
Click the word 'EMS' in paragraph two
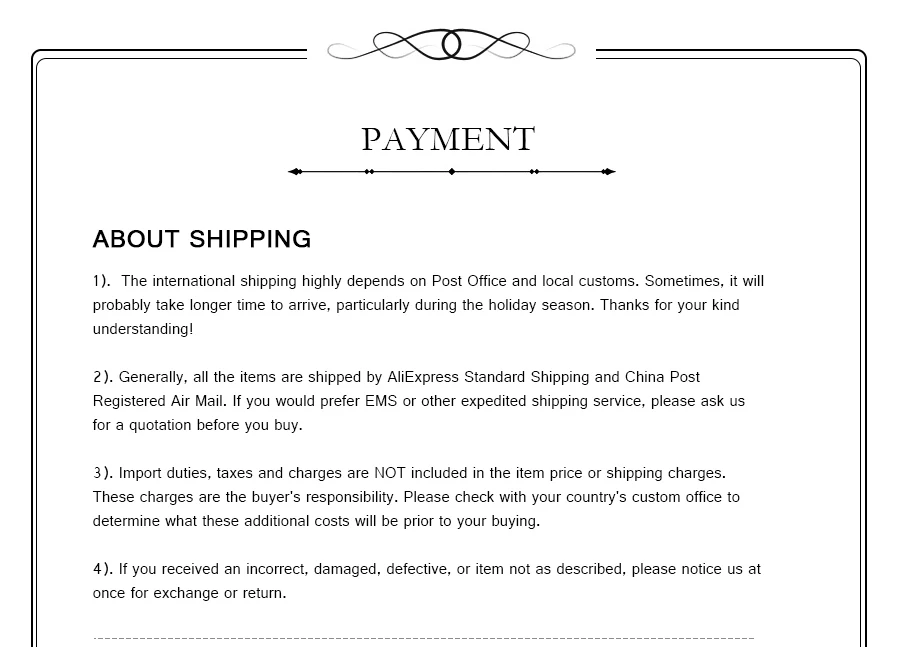(x=381, y=401)
